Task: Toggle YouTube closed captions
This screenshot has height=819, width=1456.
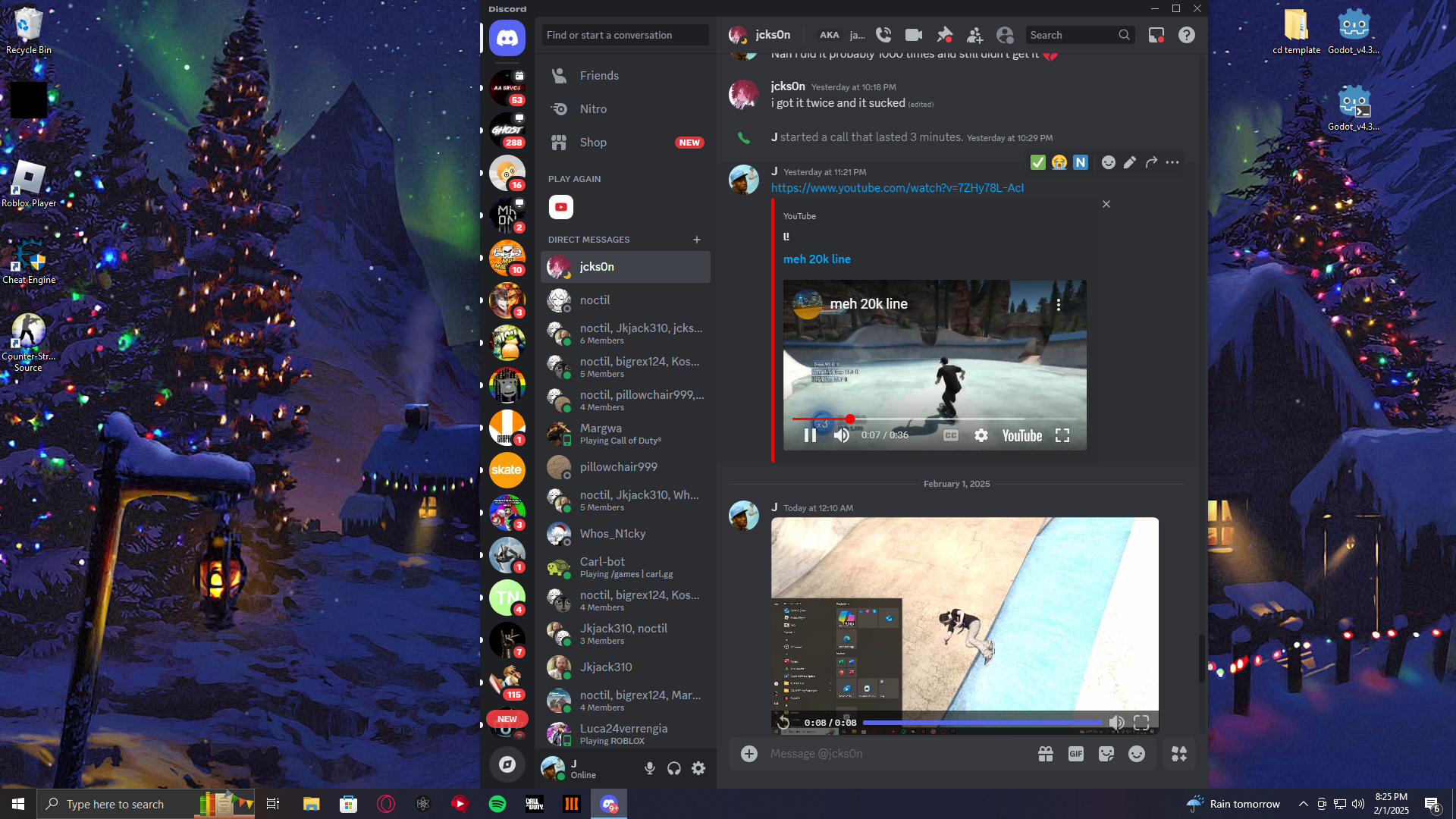Action: (950, 435)
